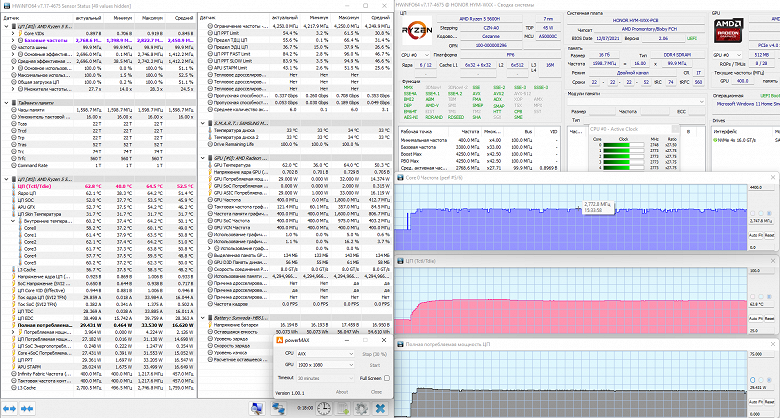
Task: Click the chip icon of Тайминги памяти group
Action: click(13, 103)
